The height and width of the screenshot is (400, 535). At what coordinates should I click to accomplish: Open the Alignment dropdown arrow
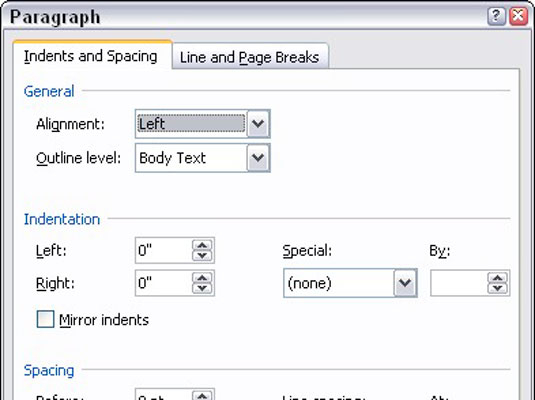258,124
